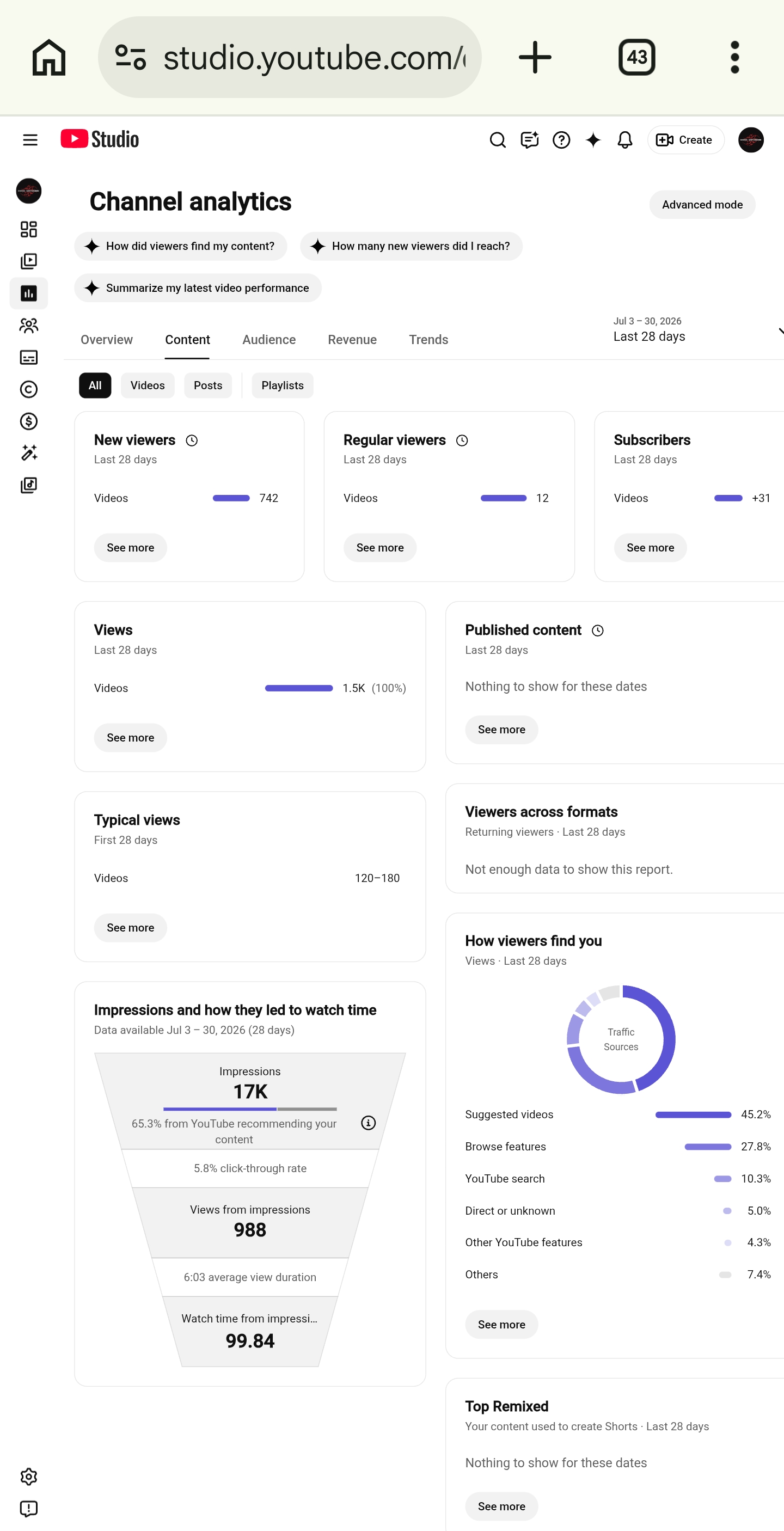Switch to the Audience tab

coord(268,339)
